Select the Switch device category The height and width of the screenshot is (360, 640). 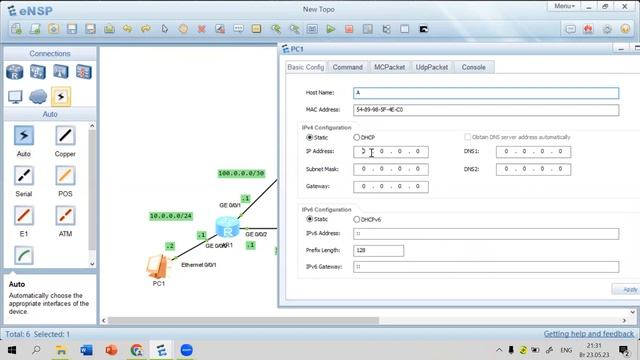tap(38, 72)
